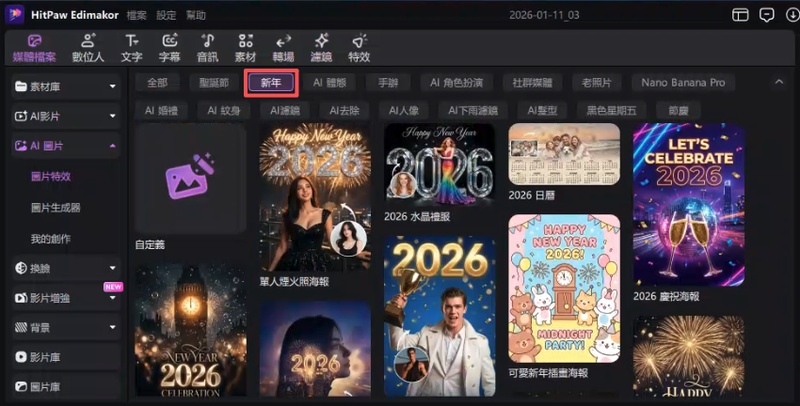Select the 文字 text tool
Screen dimensions: 800x406
tap(131, 46)
